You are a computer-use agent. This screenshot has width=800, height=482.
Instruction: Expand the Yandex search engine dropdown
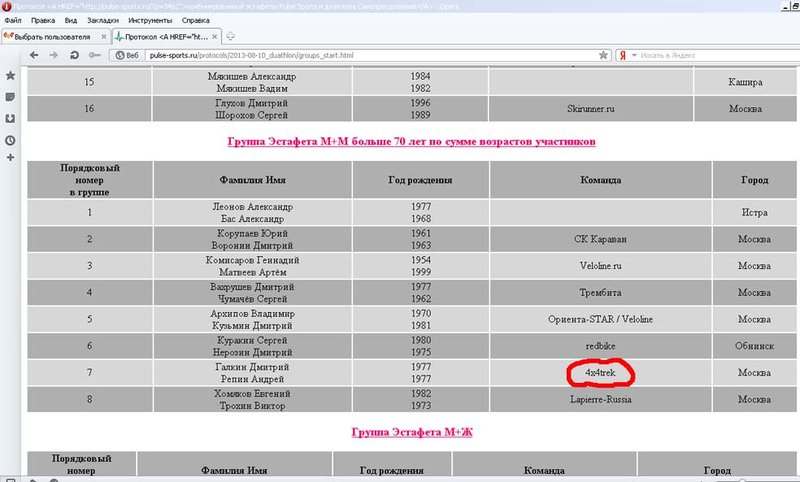pyautogui.click(x=634, y=54)
